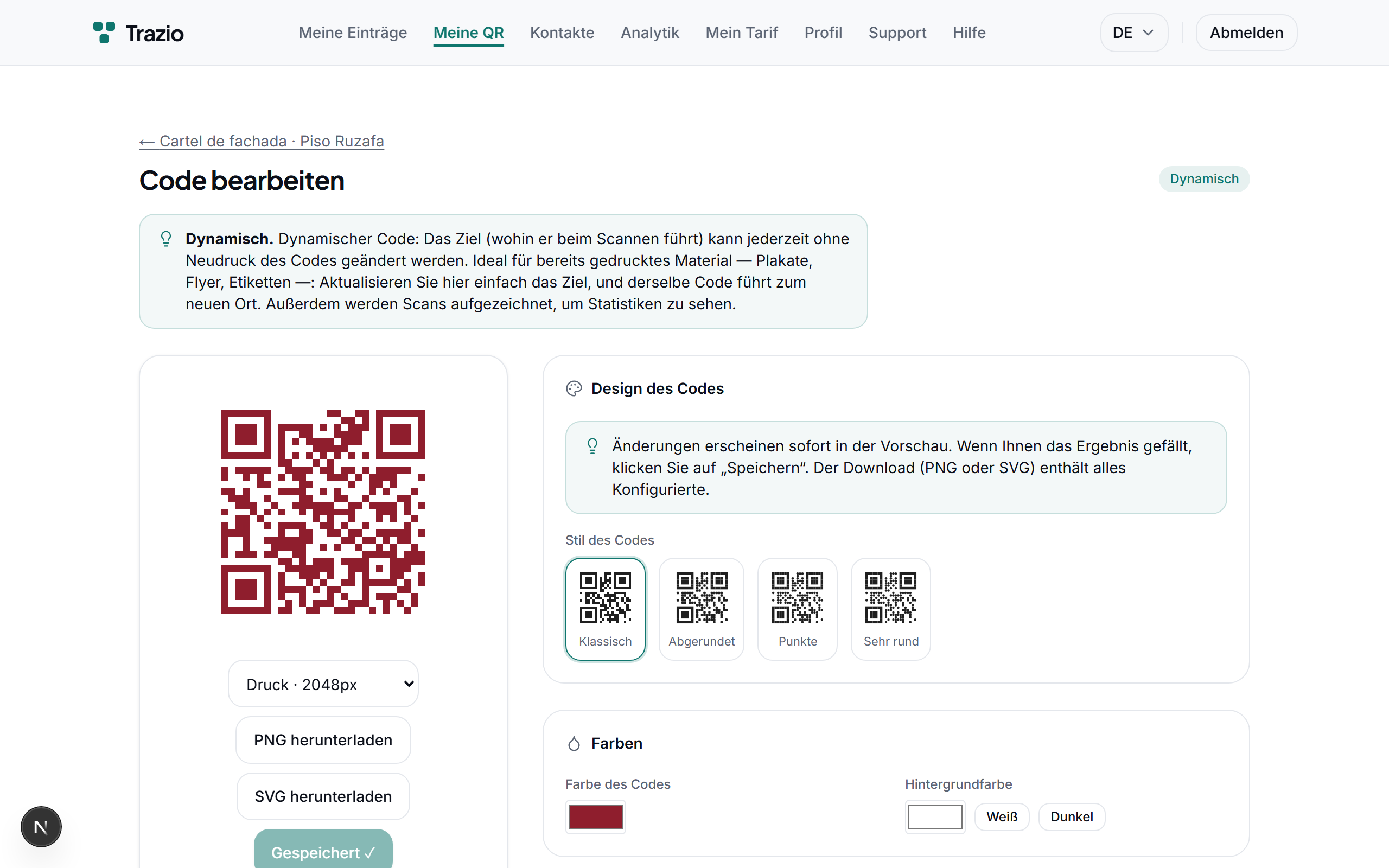Select the Abgerundet code style
This screenshot has width=1389, height=868.
point(702,609)
